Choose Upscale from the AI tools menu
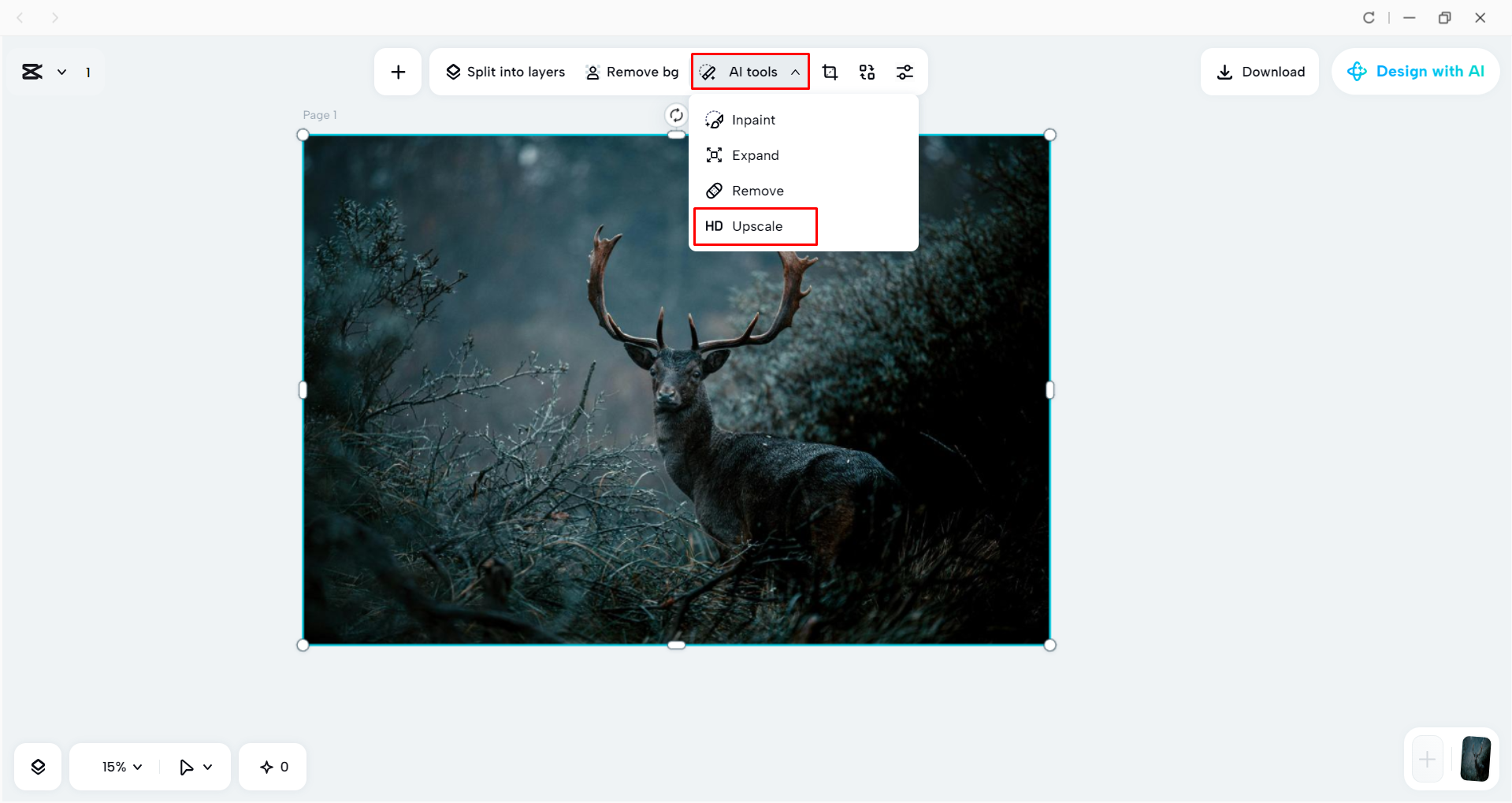This screenshot has width=1512, height=803. tap(755, 226)
